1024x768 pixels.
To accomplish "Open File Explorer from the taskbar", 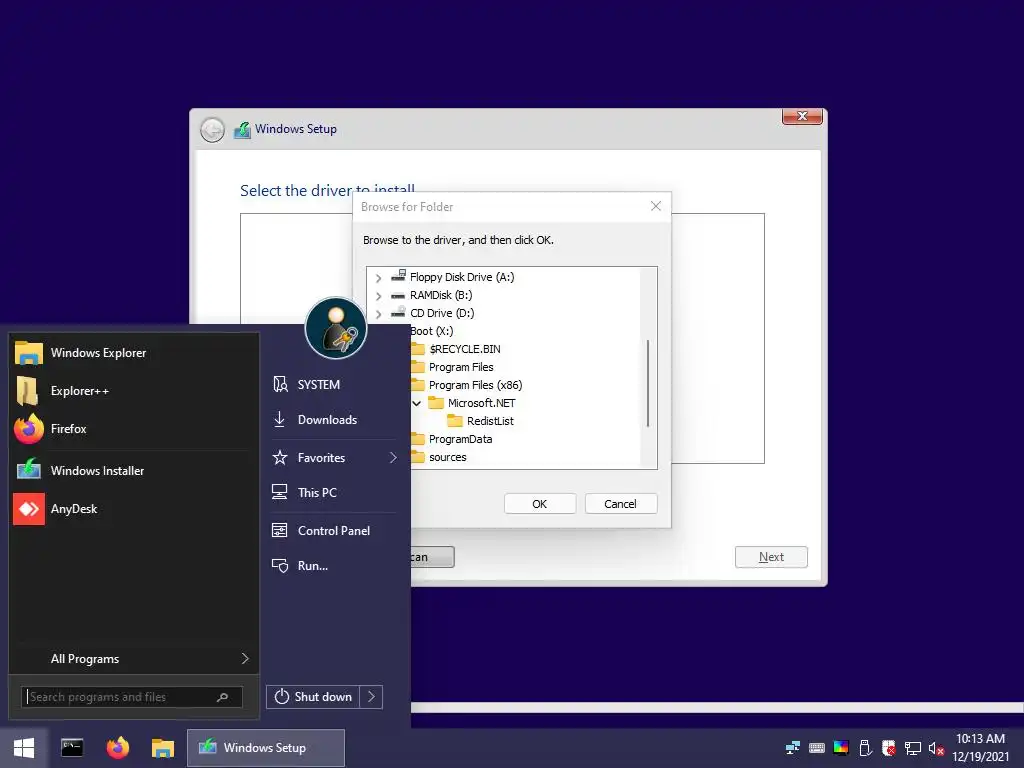I will (x=163, y=748).
